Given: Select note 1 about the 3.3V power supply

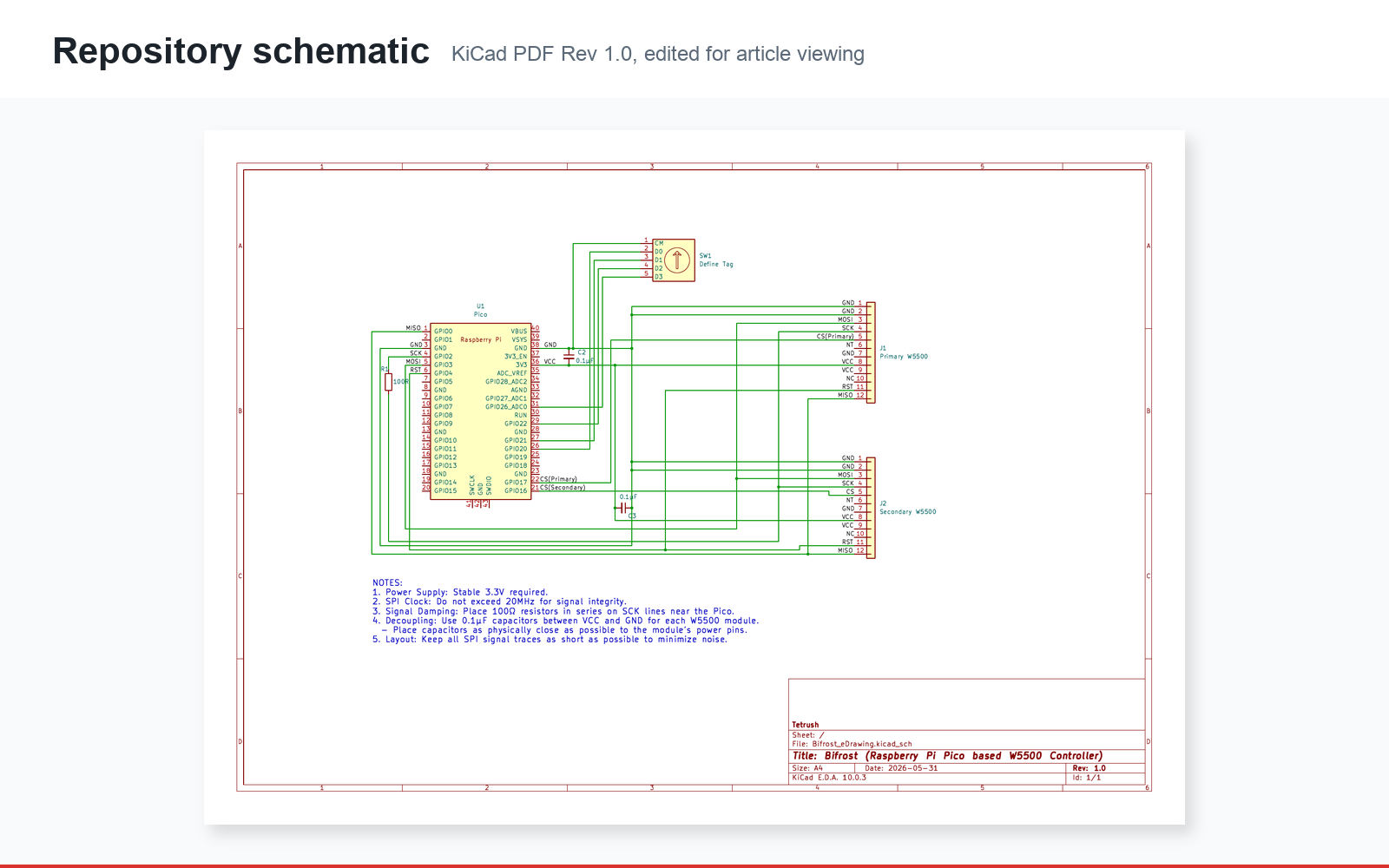Looking at the screenshot, I should point(460,593).
